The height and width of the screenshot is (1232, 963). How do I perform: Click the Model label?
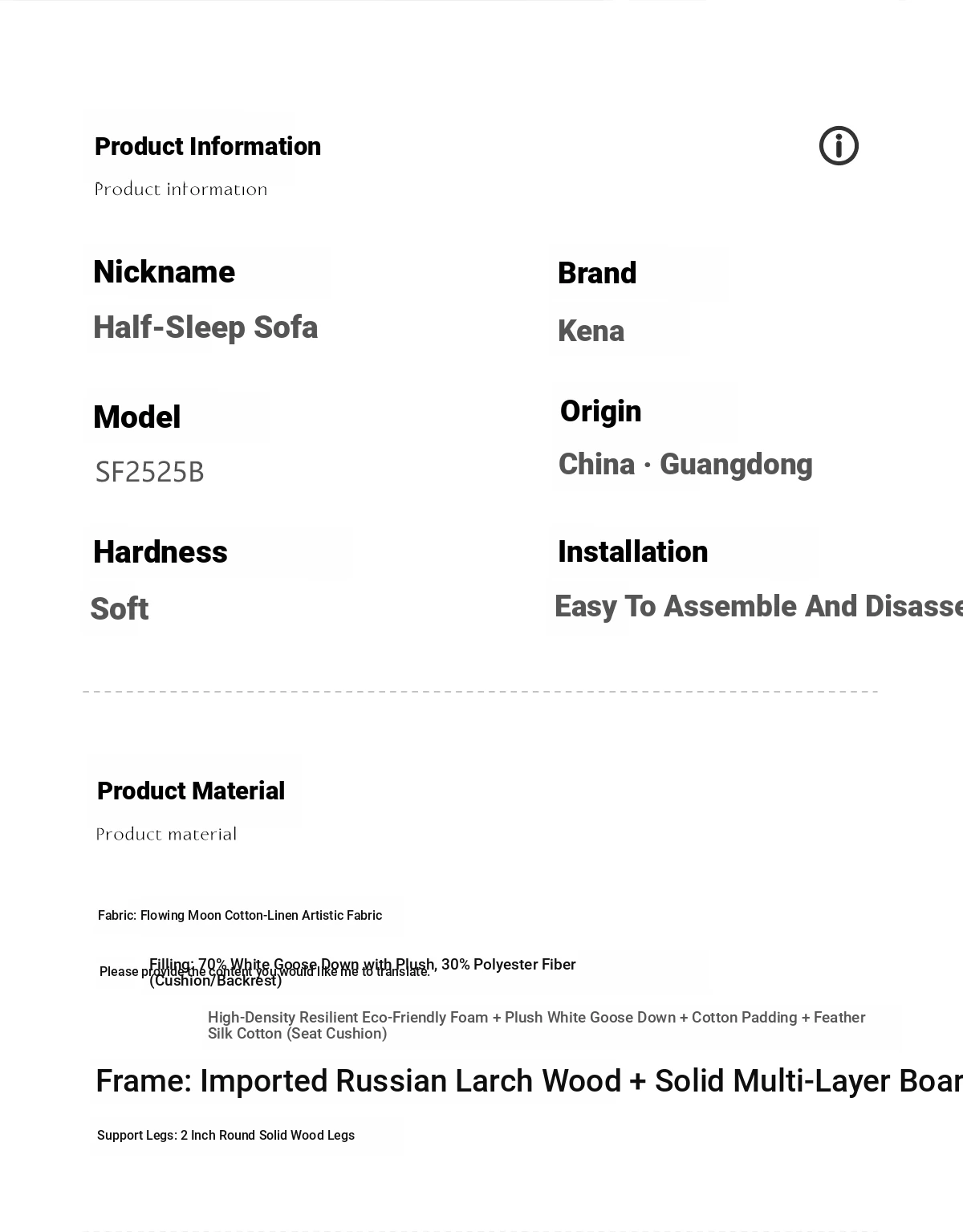137,417
